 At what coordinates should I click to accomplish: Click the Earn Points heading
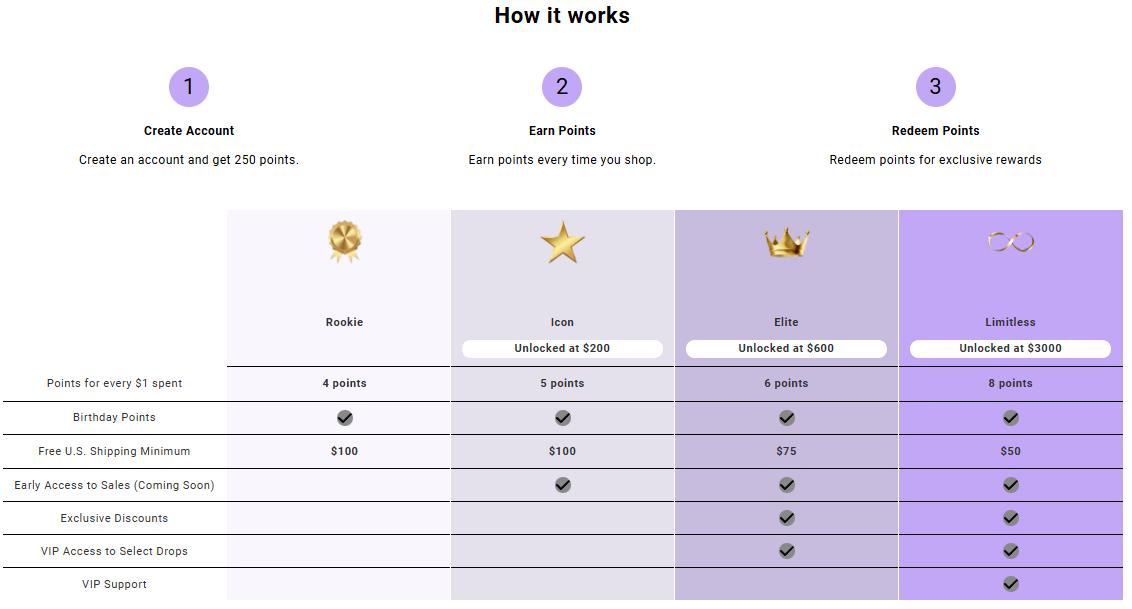tap(562, 131)
